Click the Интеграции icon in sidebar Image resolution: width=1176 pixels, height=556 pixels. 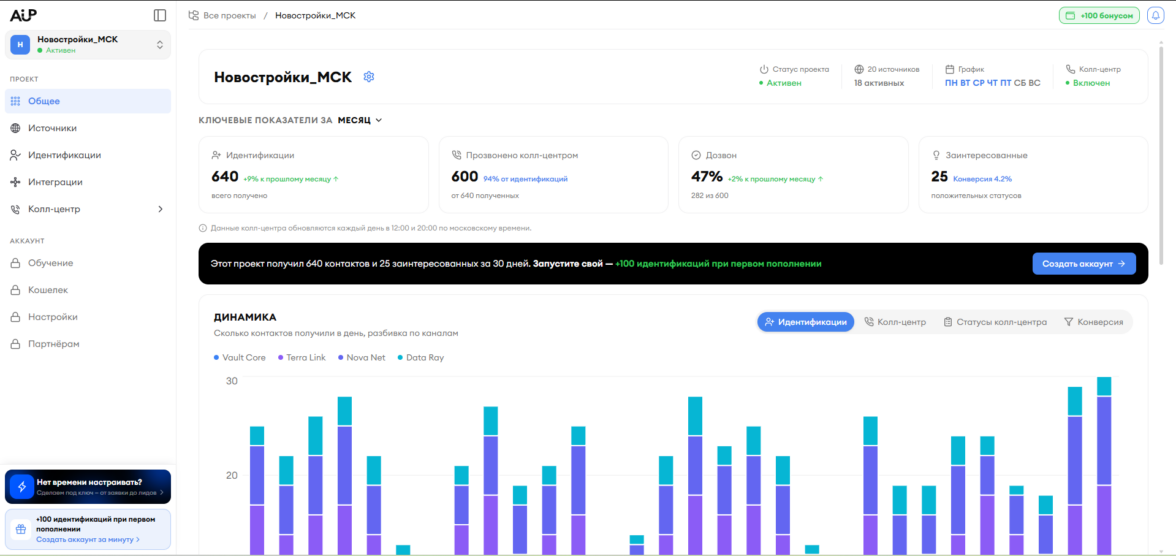point(15,182)
